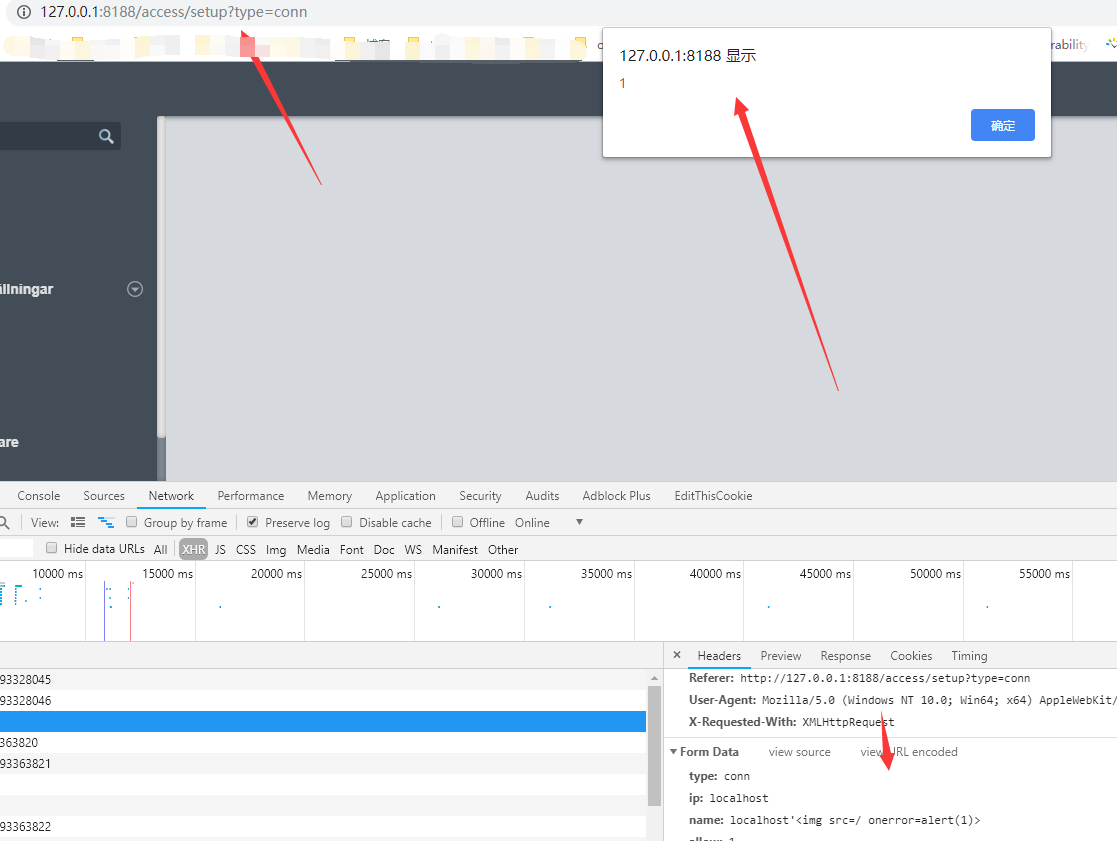
Task: Click the view source link
Action: click(x=799, y=752)
